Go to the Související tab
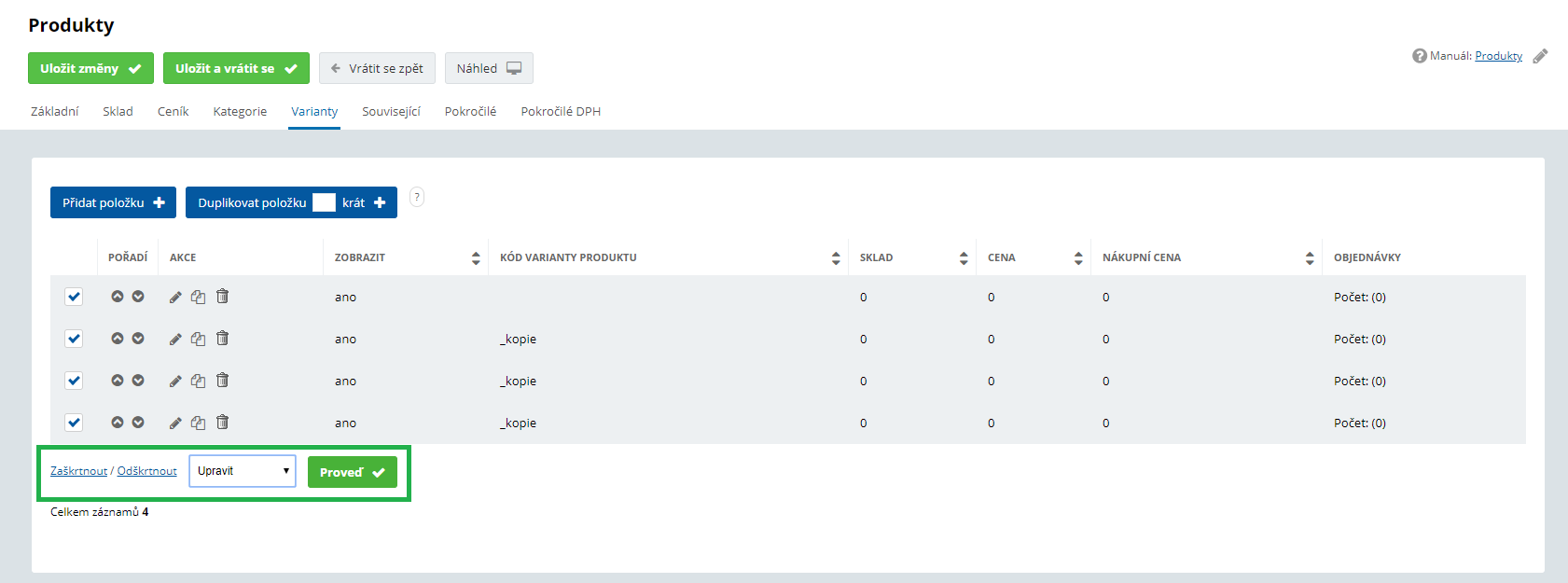Viewport: 1568px width, 583px height. coord(391,111)
